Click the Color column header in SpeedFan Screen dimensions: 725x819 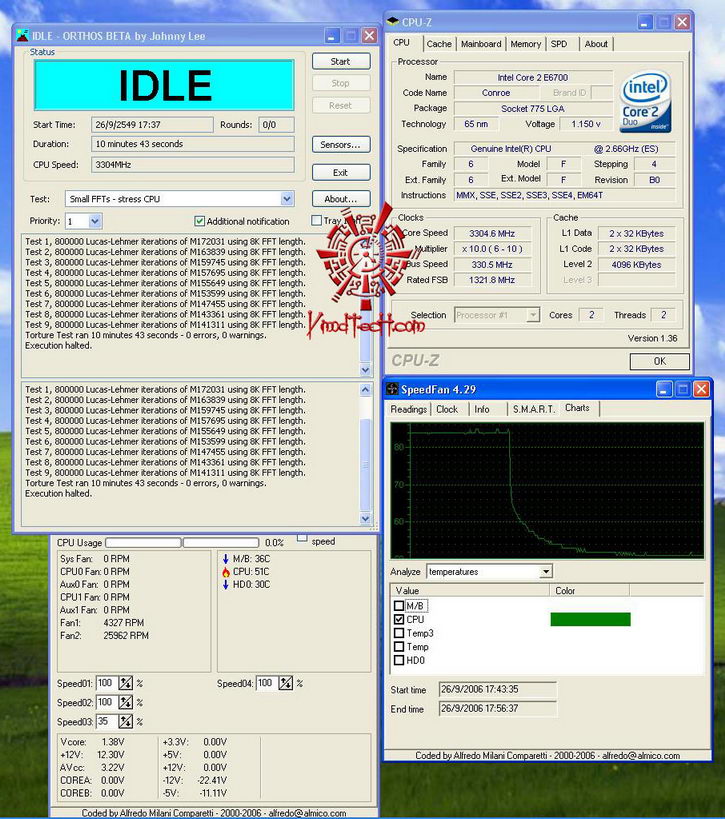click(590, 591)
